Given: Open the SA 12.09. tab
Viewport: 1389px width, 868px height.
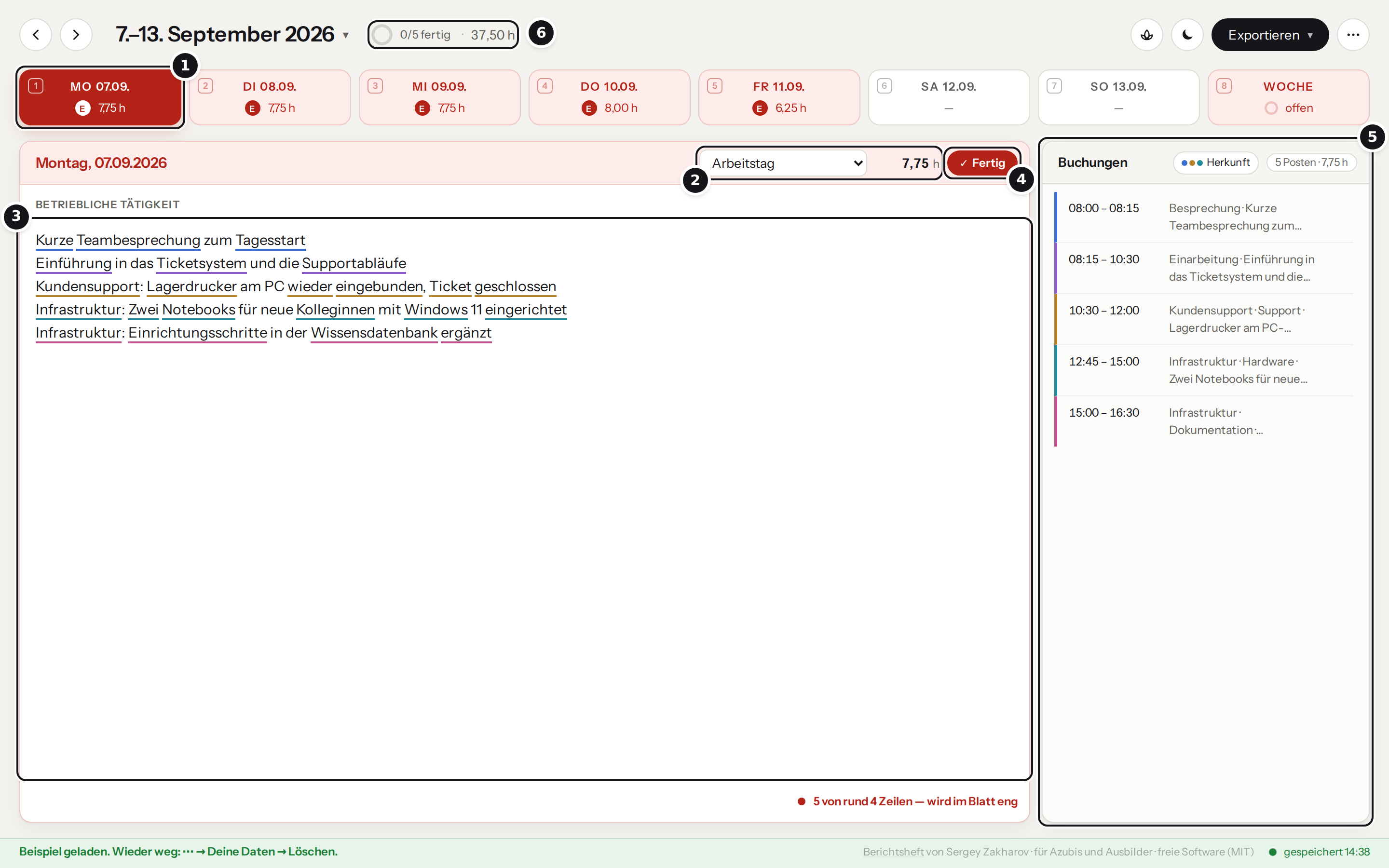Looking at the screenshot, I should 949,97.
